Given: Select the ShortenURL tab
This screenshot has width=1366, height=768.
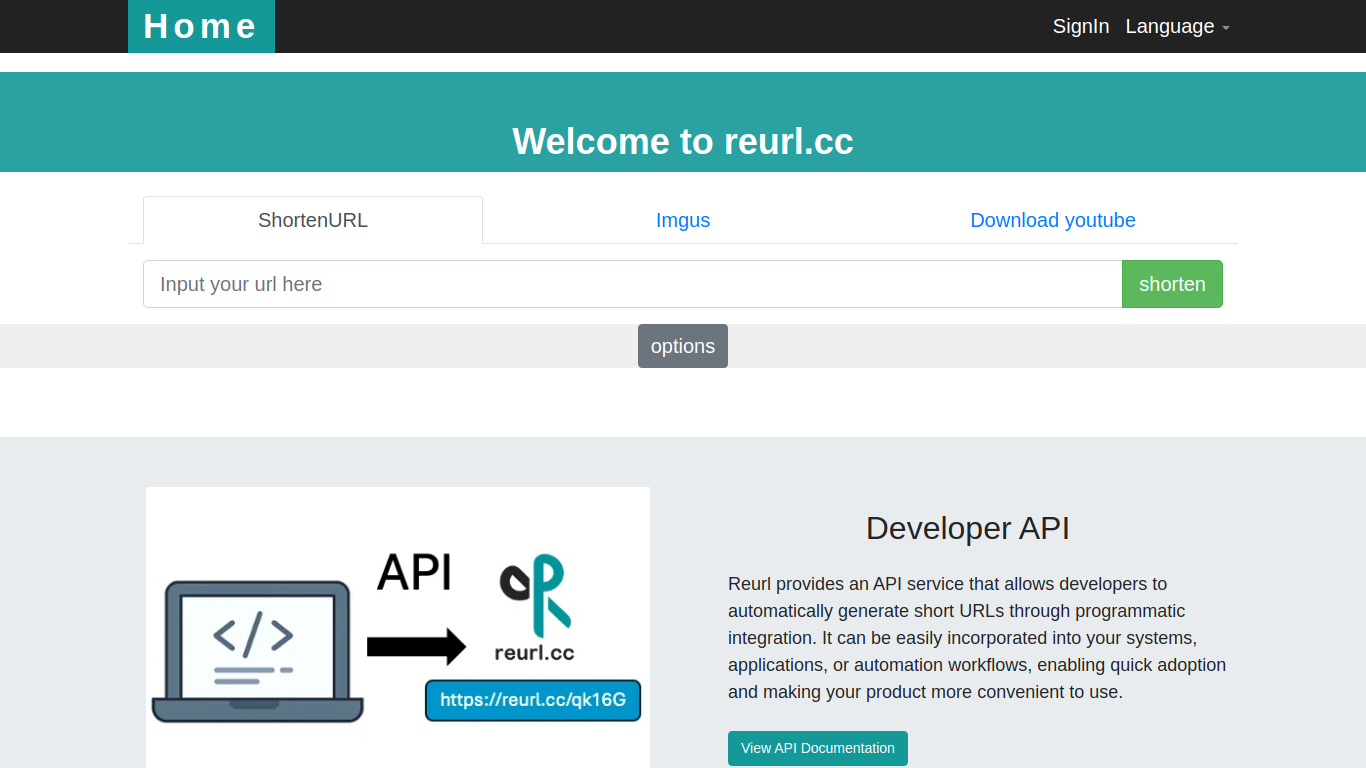Looking at the screenshot, I should click(x=313, y=220).
